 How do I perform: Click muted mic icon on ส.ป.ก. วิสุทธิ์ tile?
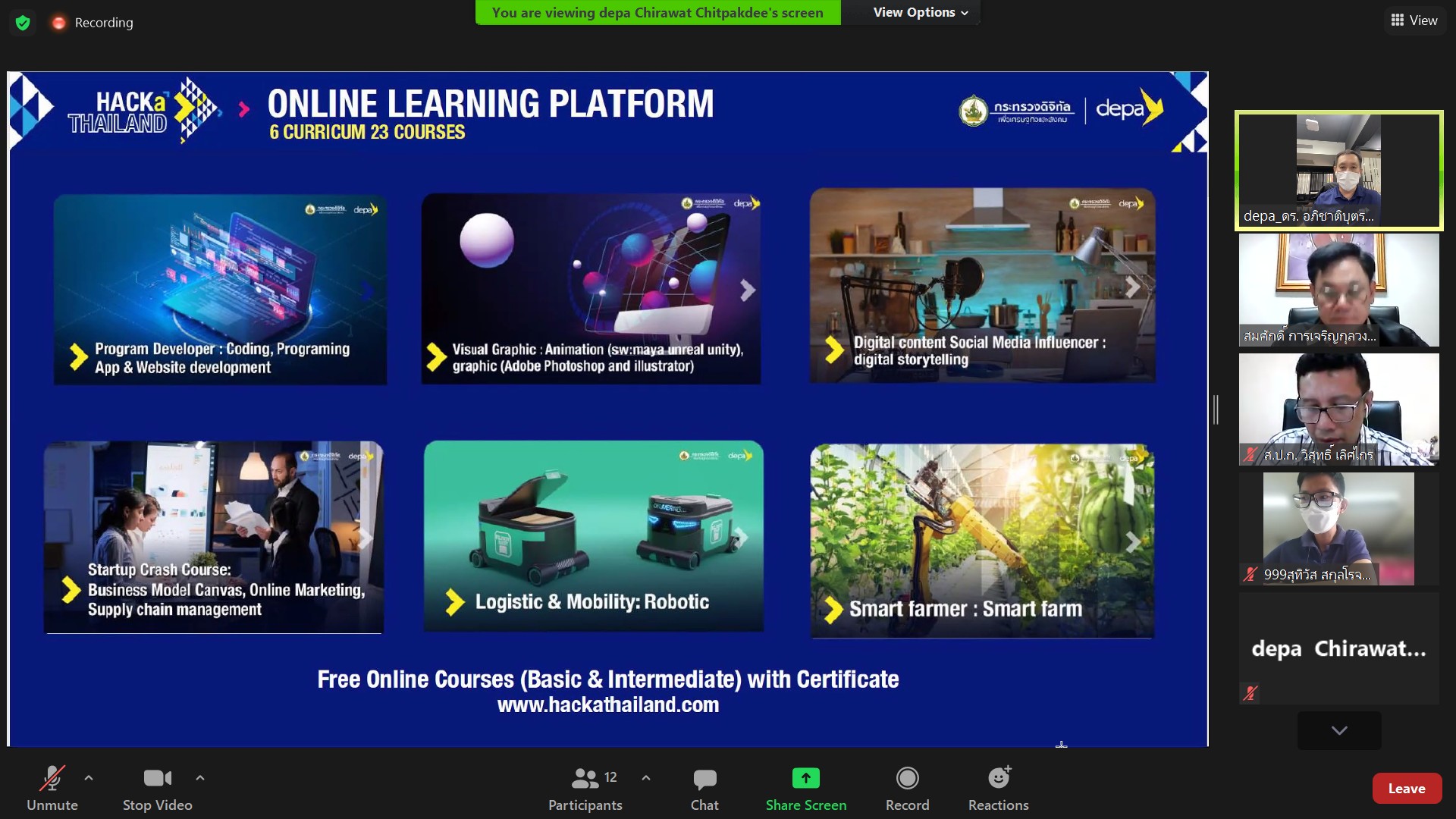[x=1250, y=455]
